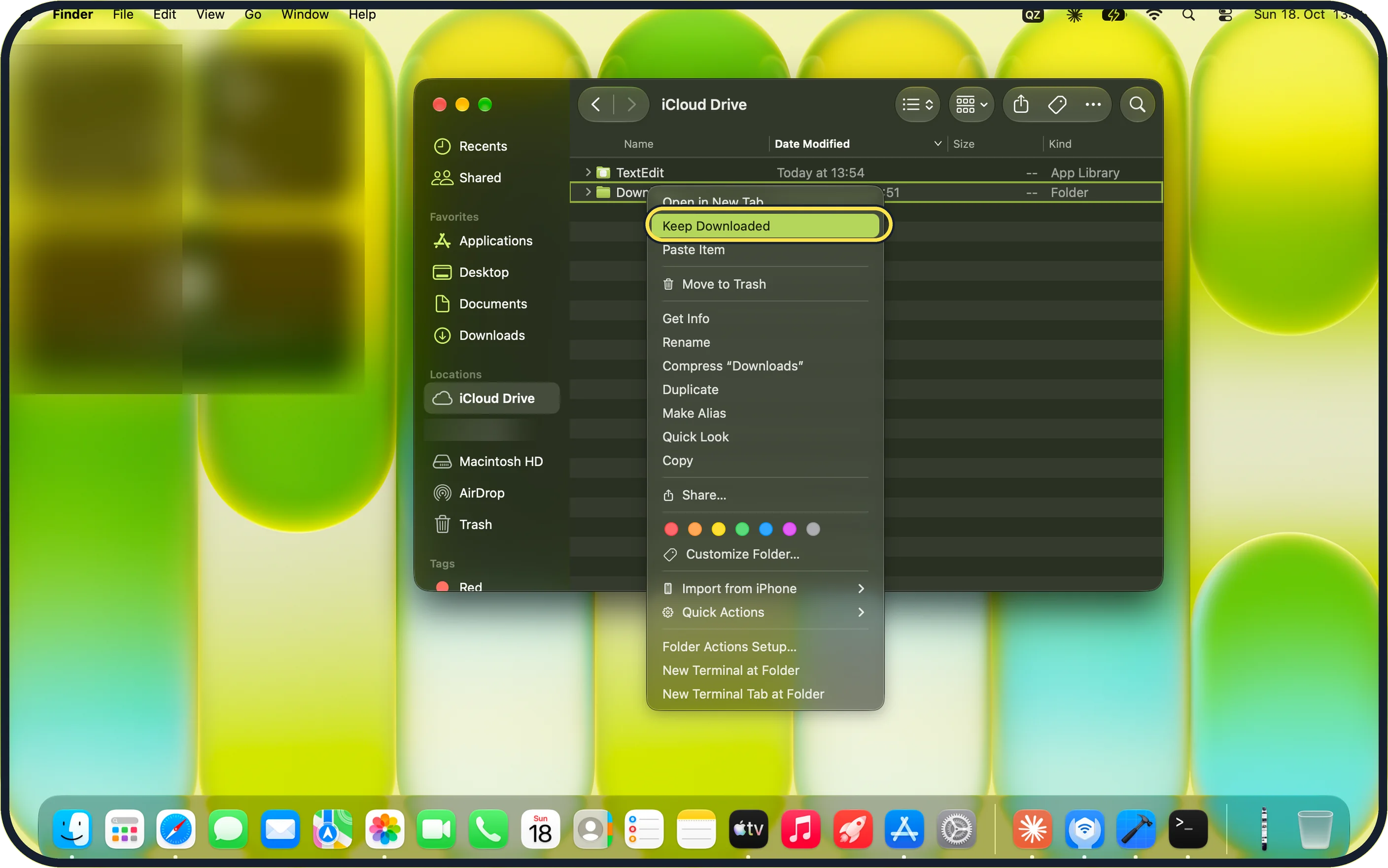This screenshot has height=868, width=1388.
Task: Click the Tags toolbar icon
Action: tap(1057, 104)
